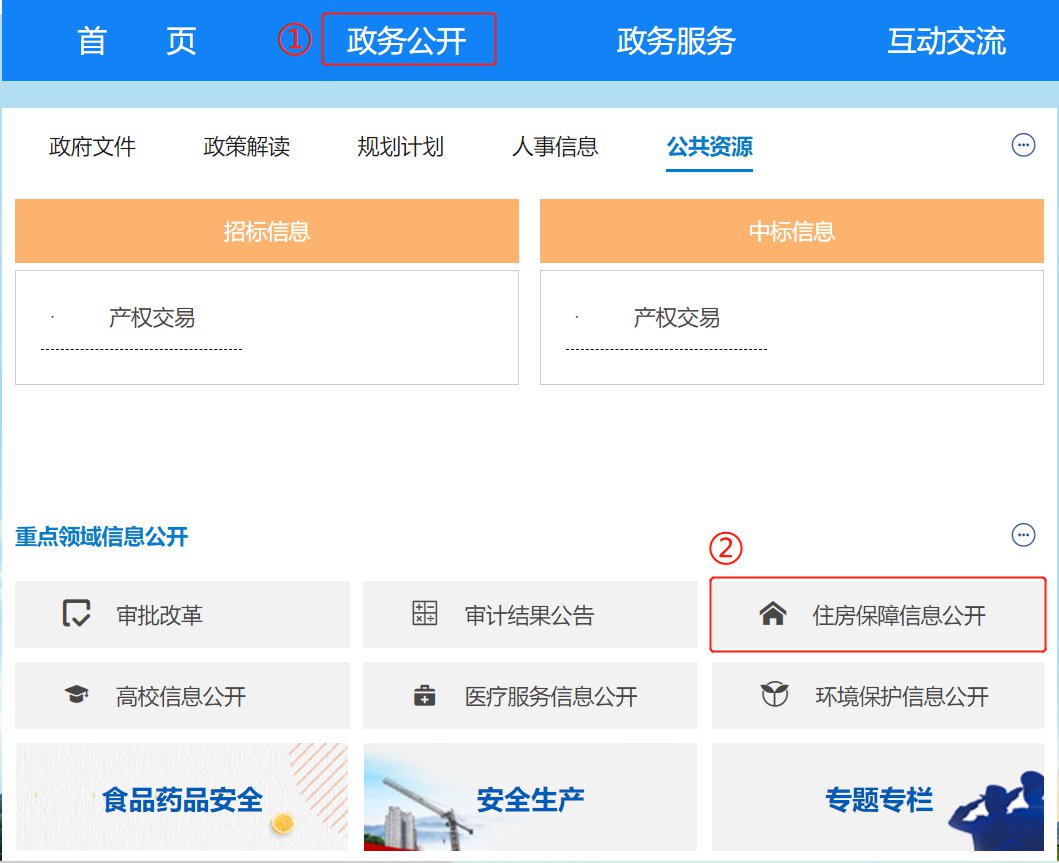Select the 人事信息 tab
Screen dimensions: 1059x863
point(554,147)
